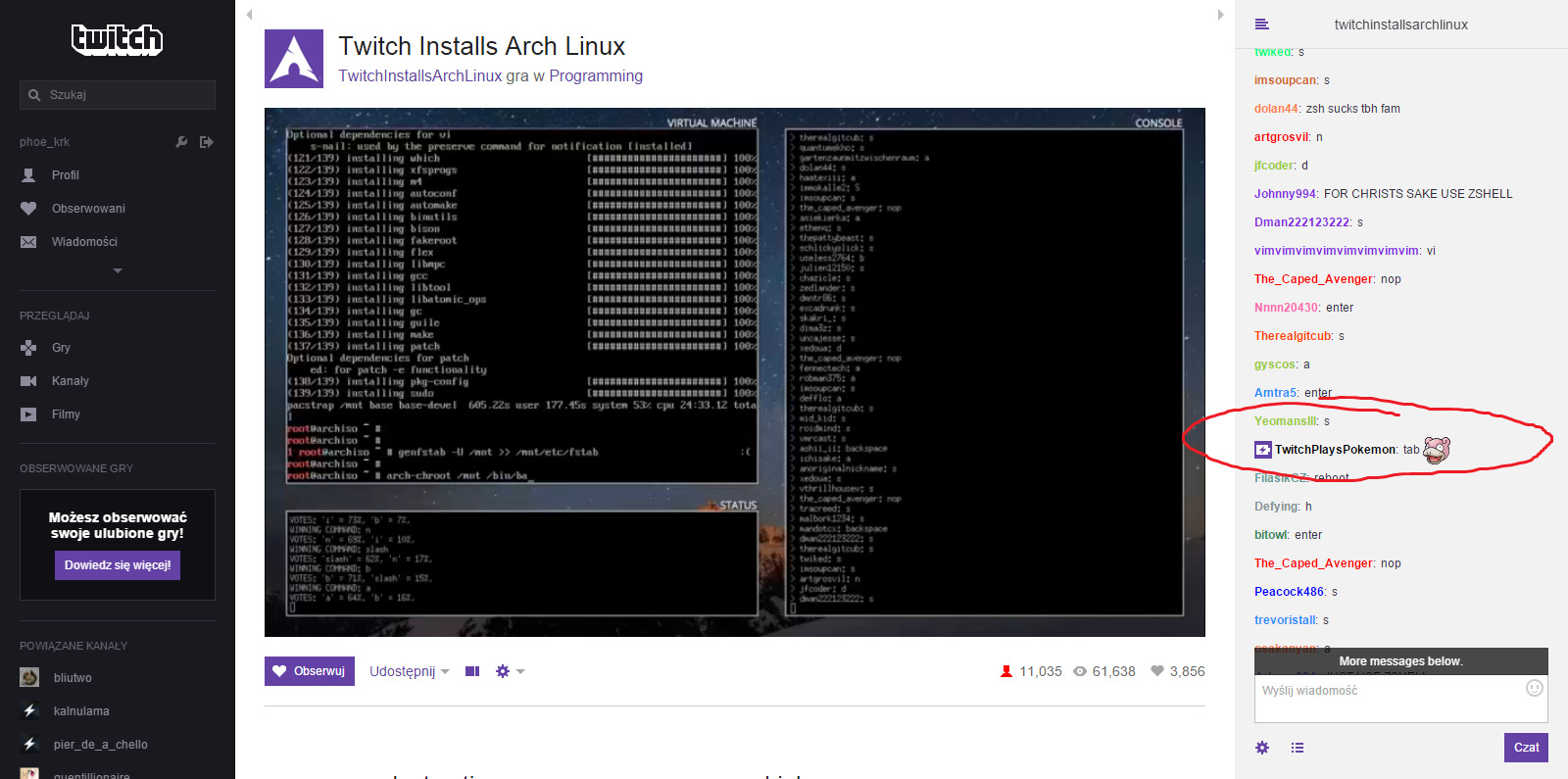The image size is (1568, 779).
Task: Open Programming game link
Action: pos(596,76)
